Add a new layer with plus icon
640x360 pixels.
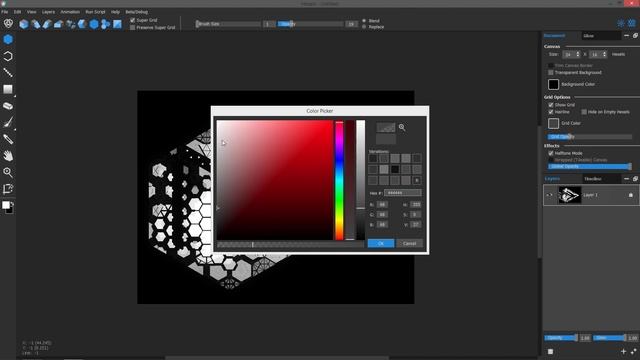pyautogui.click(x=623, y=351)
